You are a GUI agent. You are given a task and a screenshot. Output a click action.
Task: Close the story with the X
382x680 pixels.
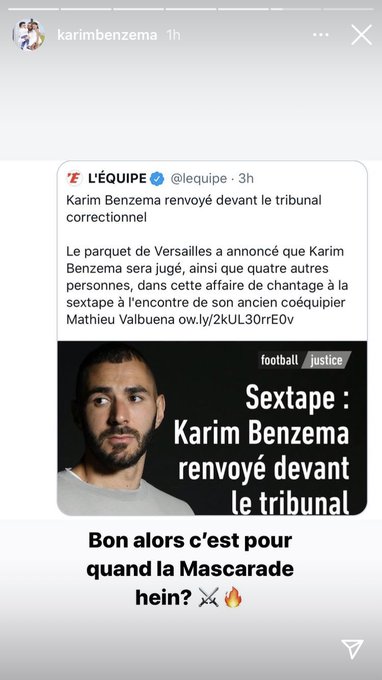[x=361, y=35]
